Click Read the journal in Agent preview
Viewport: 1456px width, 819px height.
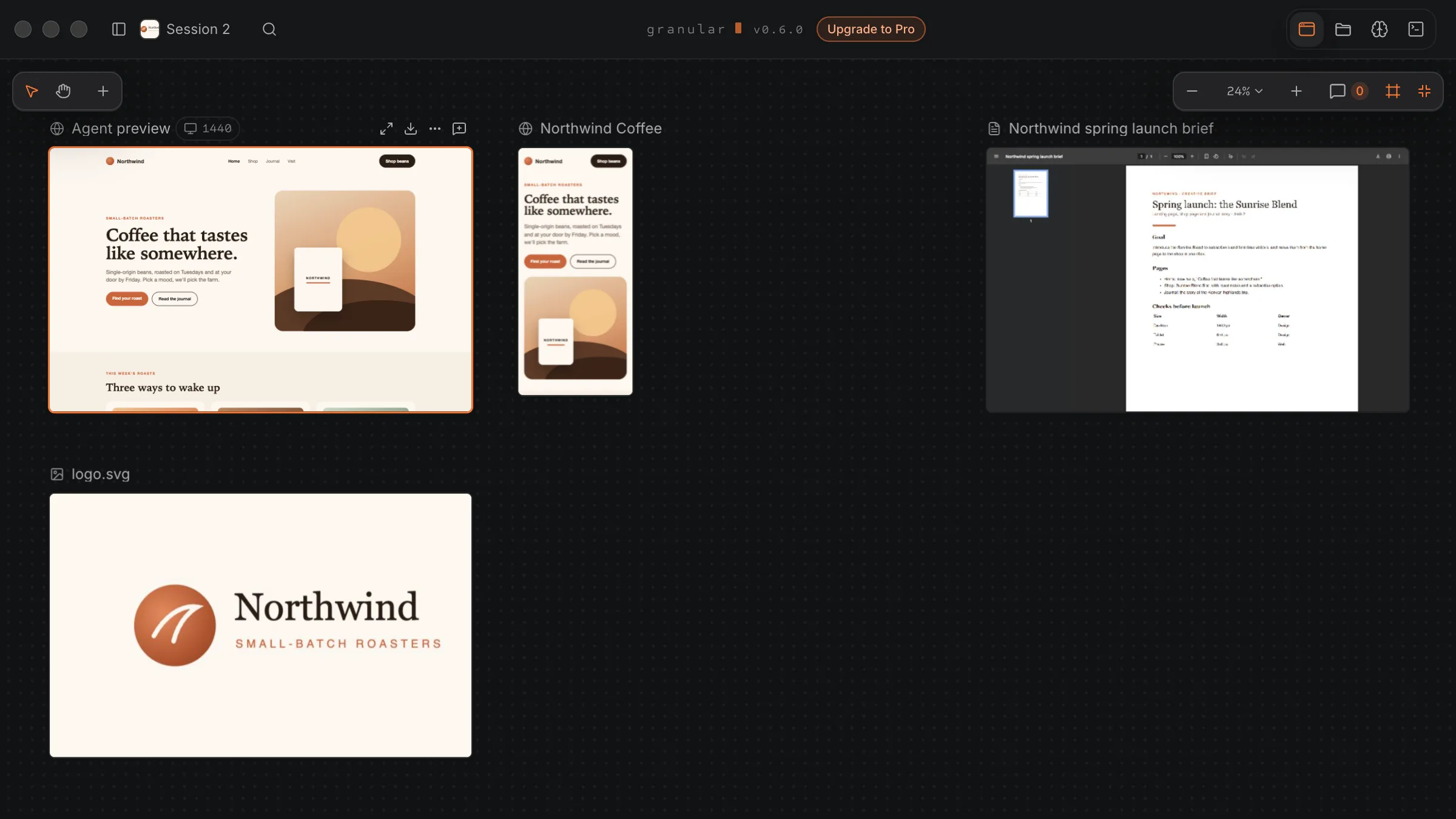point(175,298)
